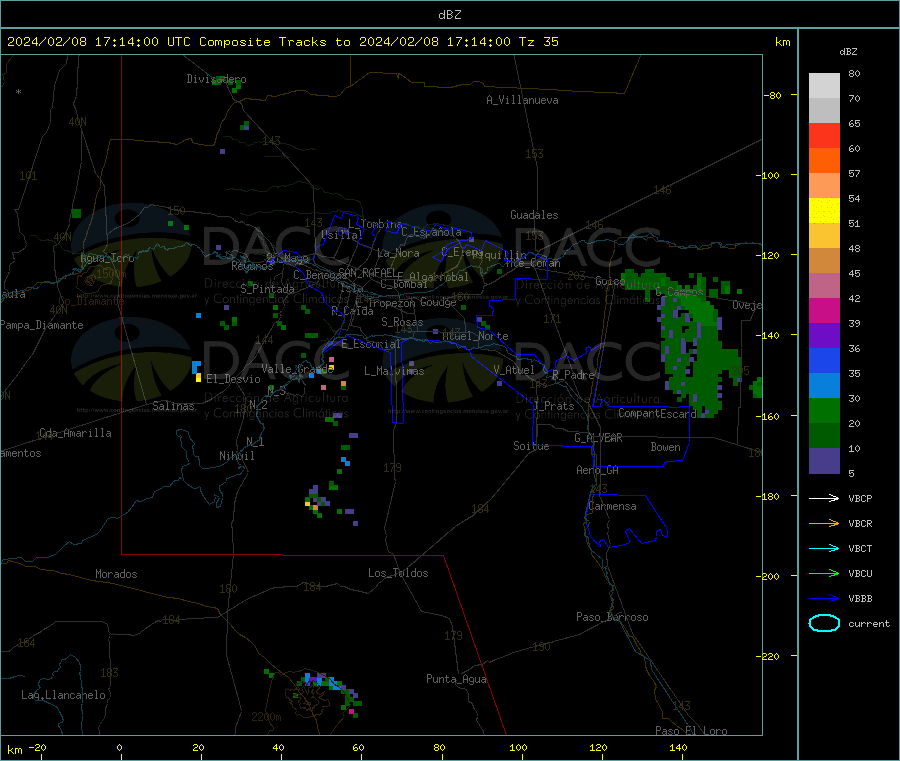Viewport: 900px width, 761px height.
Task: Click the 'Carmensa' map label
Action: point(612,506)
